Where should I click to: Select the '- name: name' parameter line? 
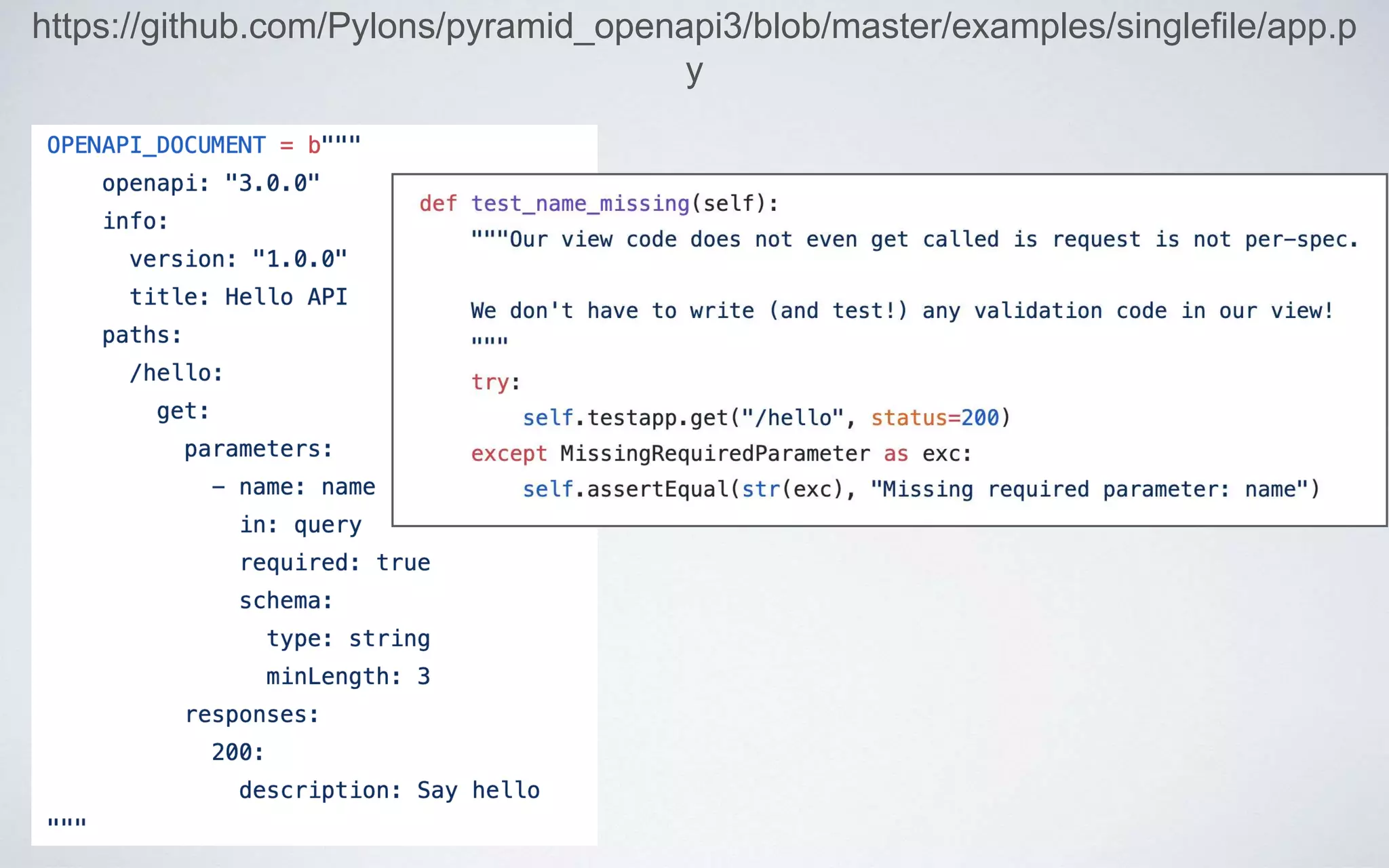coord(293,487)
